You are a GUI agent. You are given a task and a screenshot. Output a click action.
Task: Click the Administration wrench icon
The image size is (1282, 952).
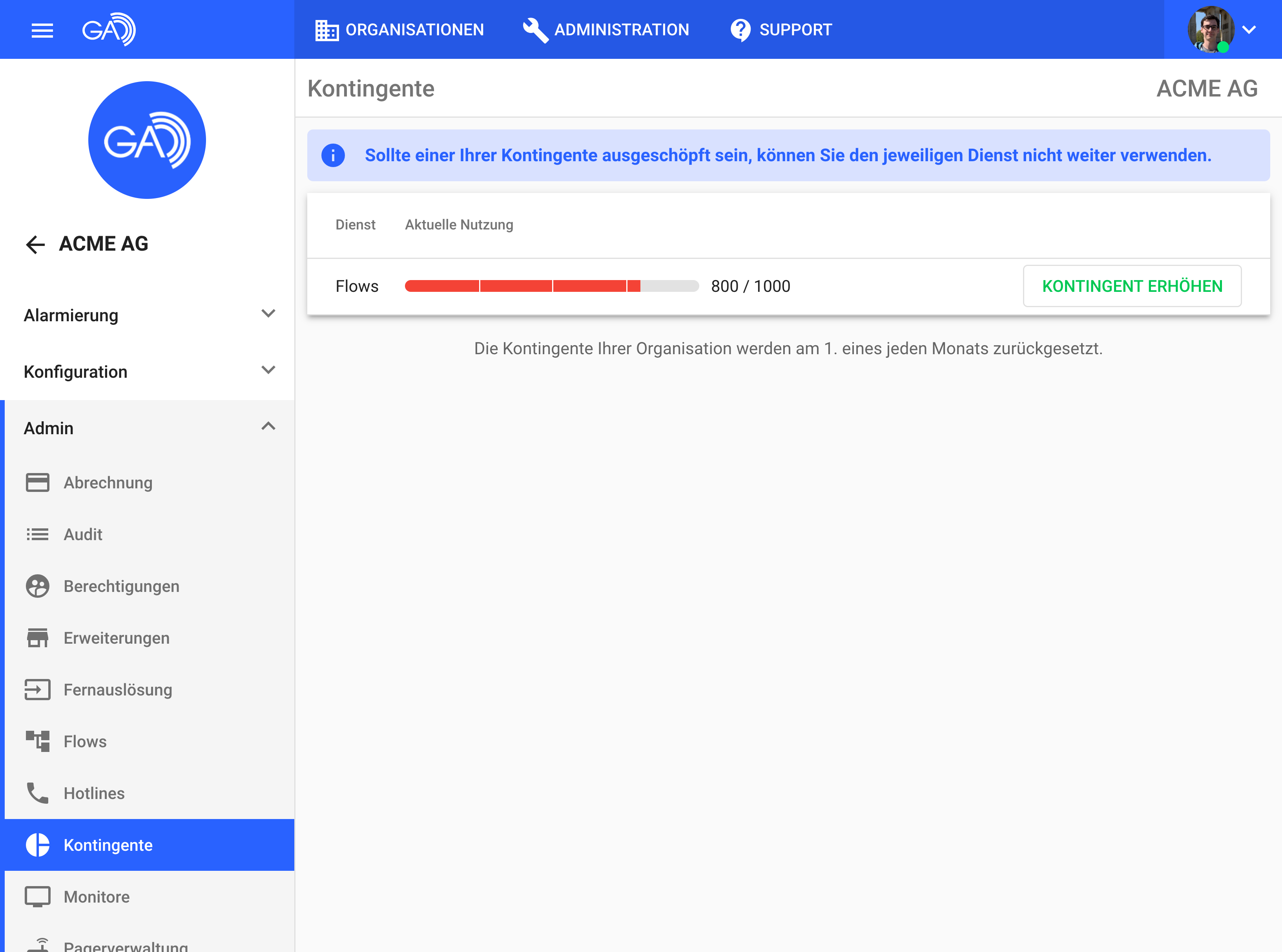(x=536, y=30)
